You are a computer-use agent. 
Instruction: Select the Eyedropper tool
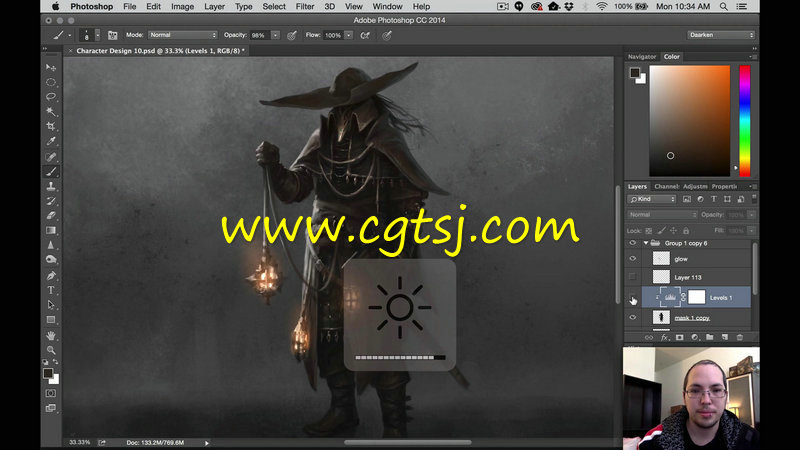[51, 141]
